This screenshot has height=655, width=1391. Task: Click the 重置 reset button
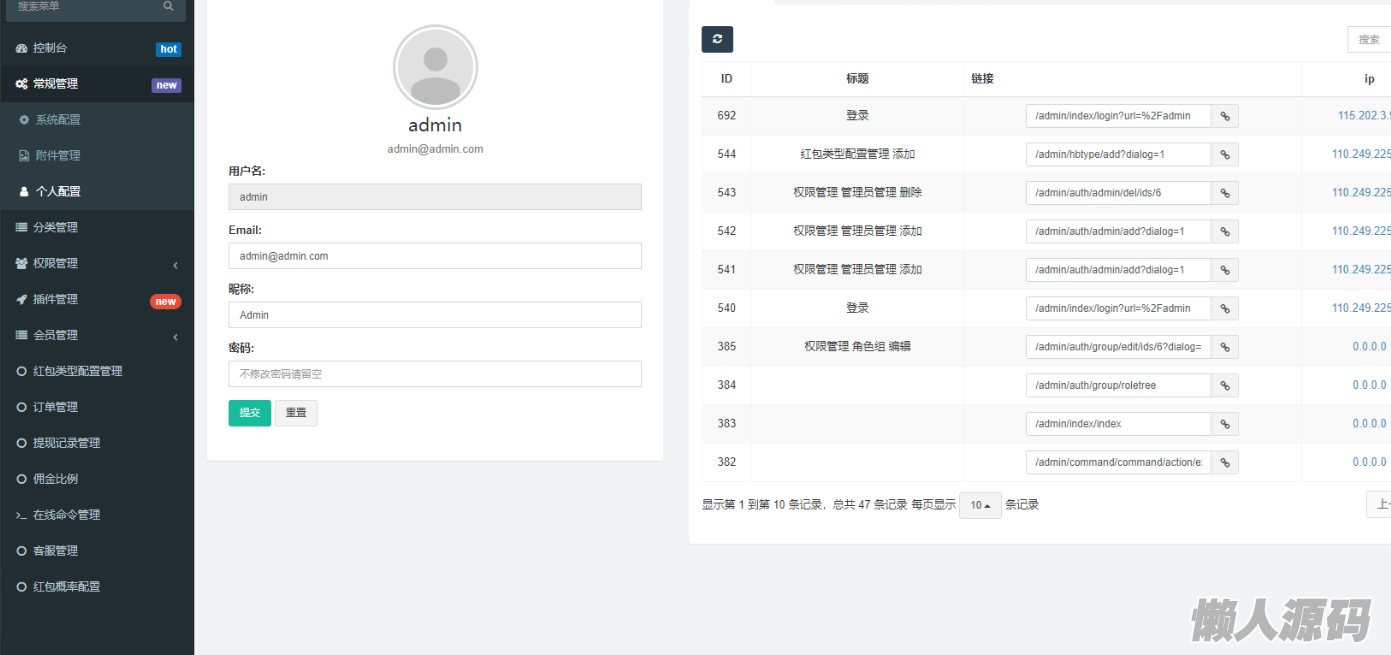pos(296,414)
